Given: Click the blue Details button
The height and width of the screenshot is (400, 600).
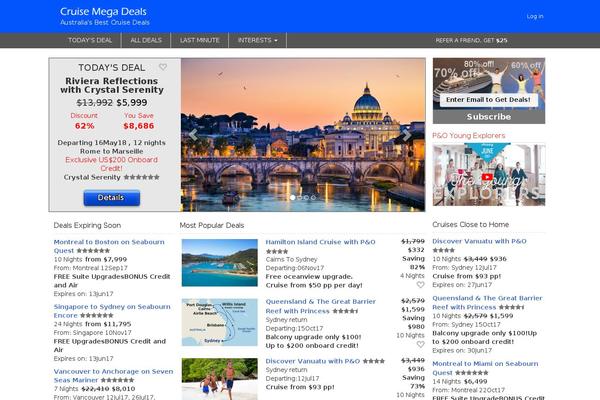Looking at the screenshot, I should (x=111, y=198).
